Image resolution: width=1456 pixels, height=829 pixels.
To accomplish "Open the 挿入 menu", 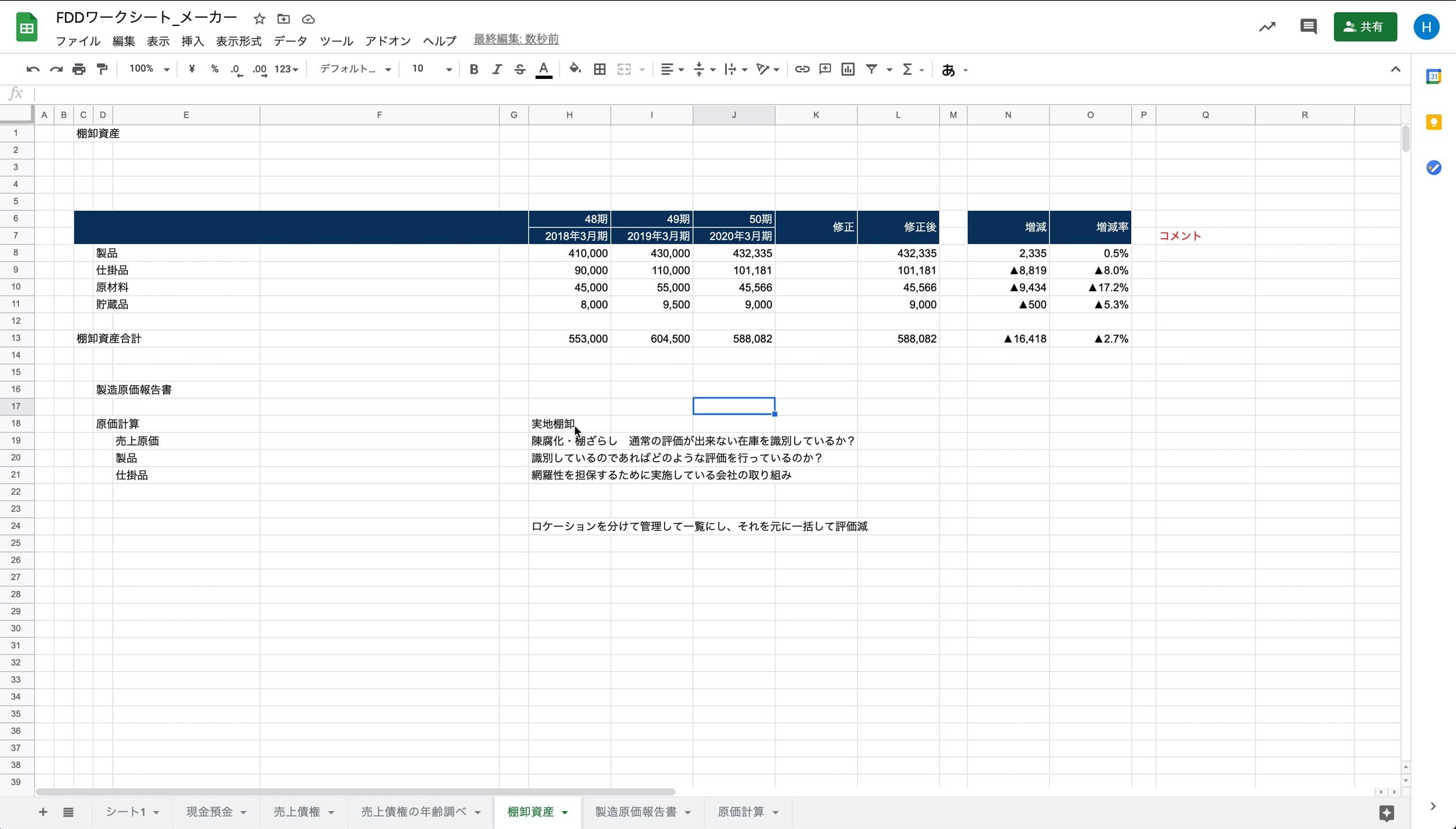I will [192, 41].
